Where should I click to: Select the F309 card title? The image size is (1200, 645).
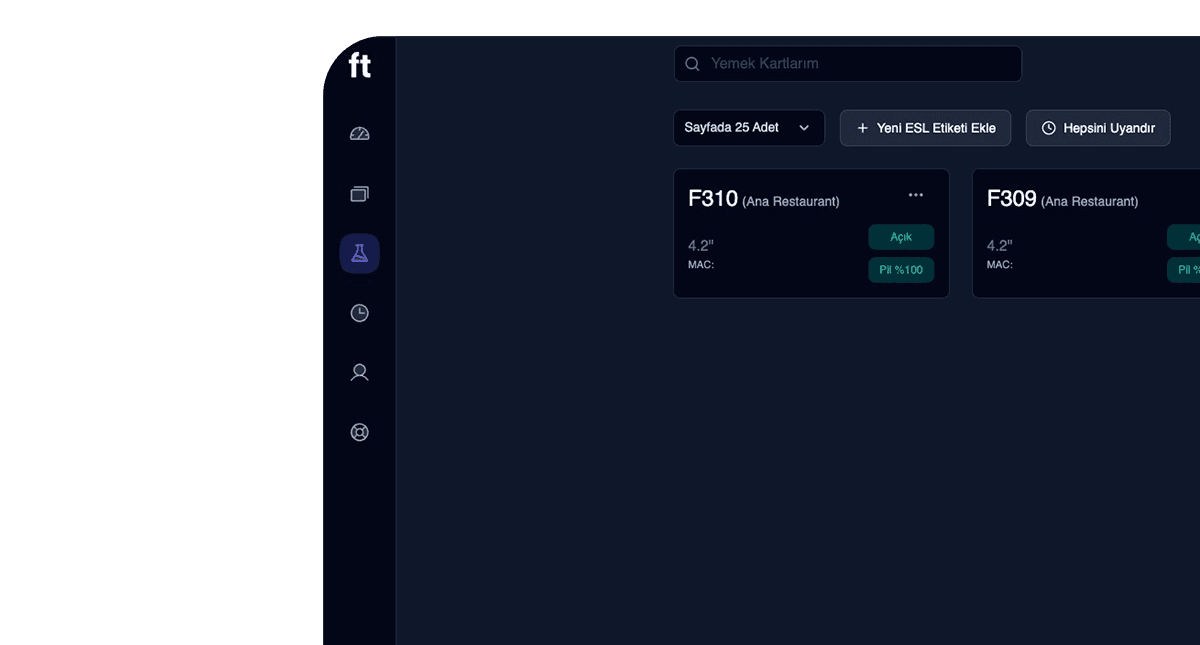[1011, 199]
